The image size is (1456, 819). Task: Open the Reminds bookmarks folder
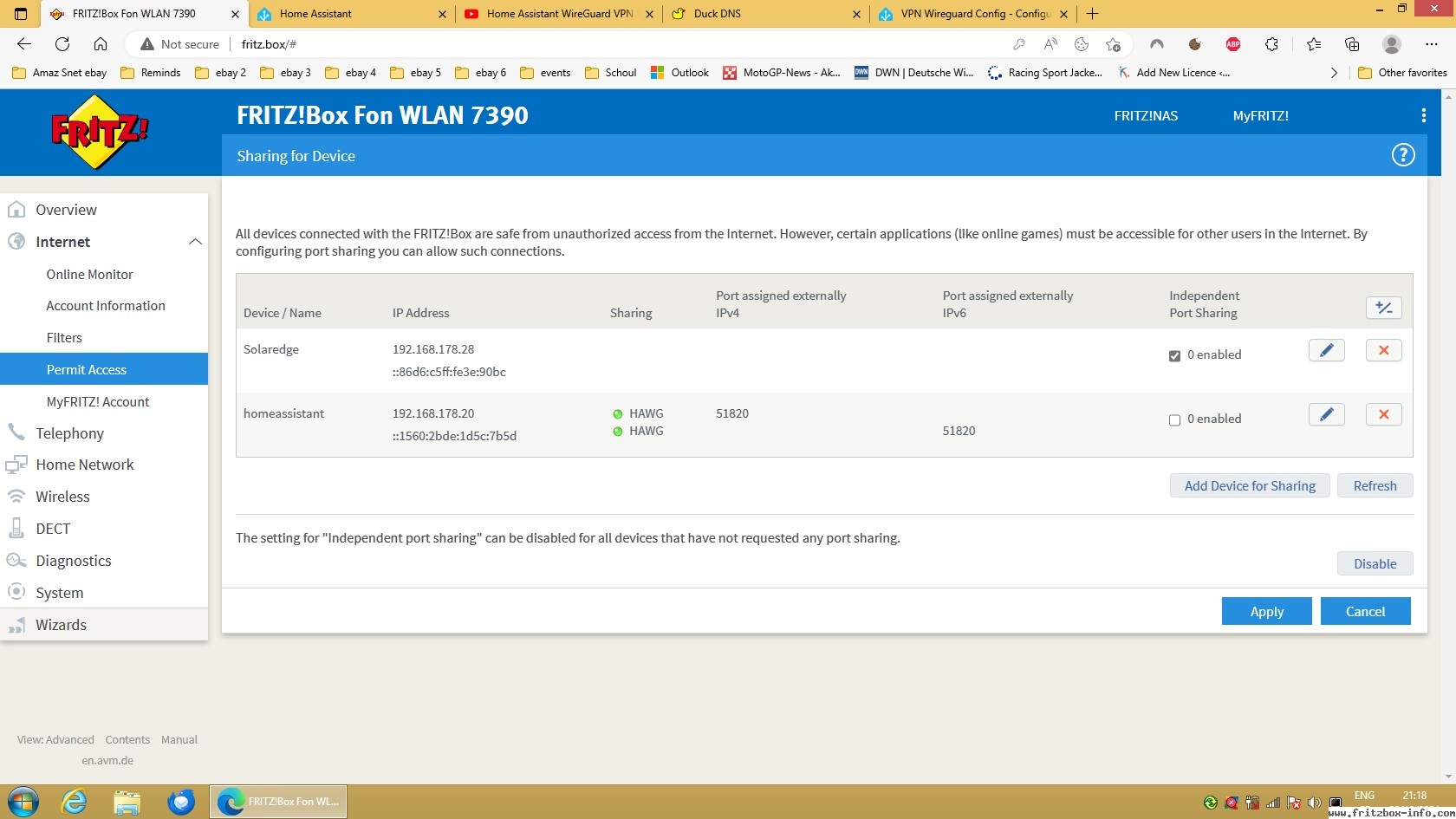coord(151,73)
